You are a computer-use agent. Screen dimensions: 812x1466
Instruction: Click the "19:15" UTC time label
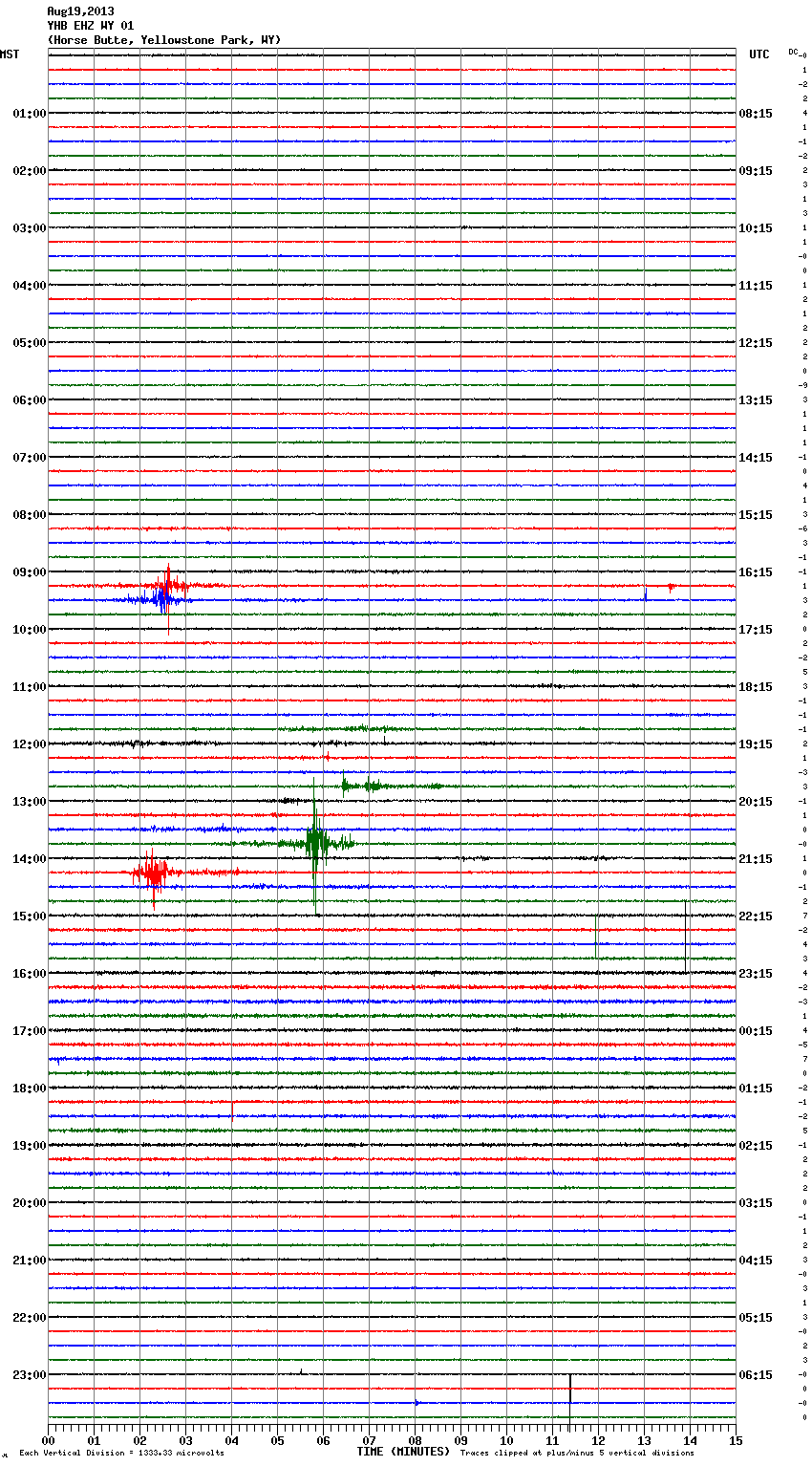(756, 744)
